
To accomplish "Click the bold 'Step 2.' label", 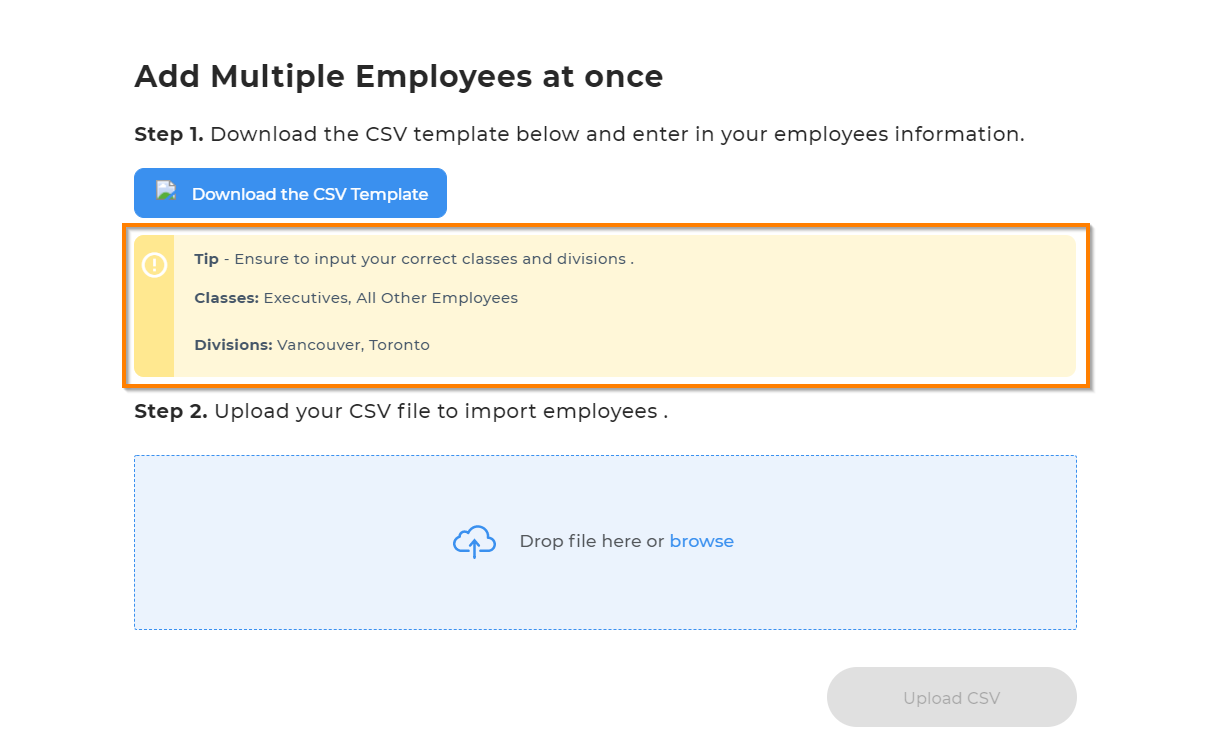I will pos(171,411).
